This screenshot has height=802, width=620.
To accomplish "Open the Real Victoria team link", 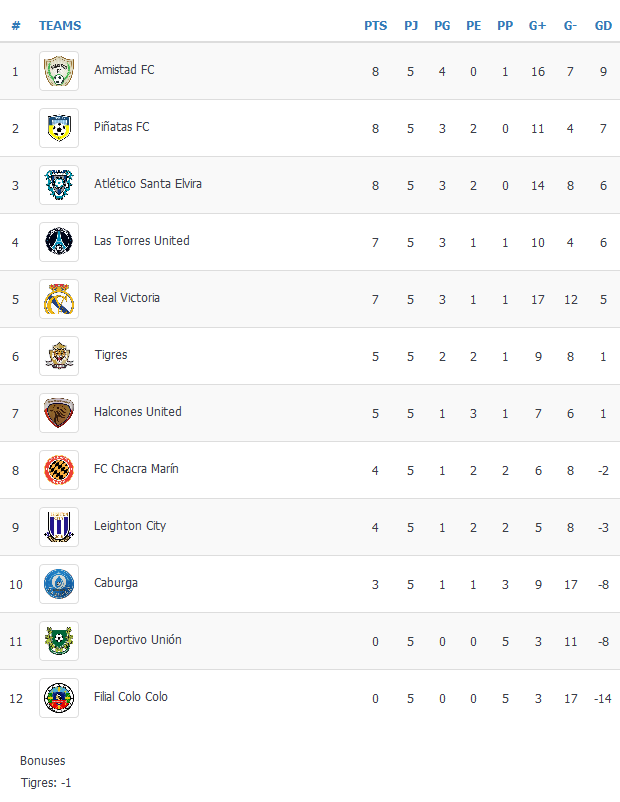I will point(127,298).
